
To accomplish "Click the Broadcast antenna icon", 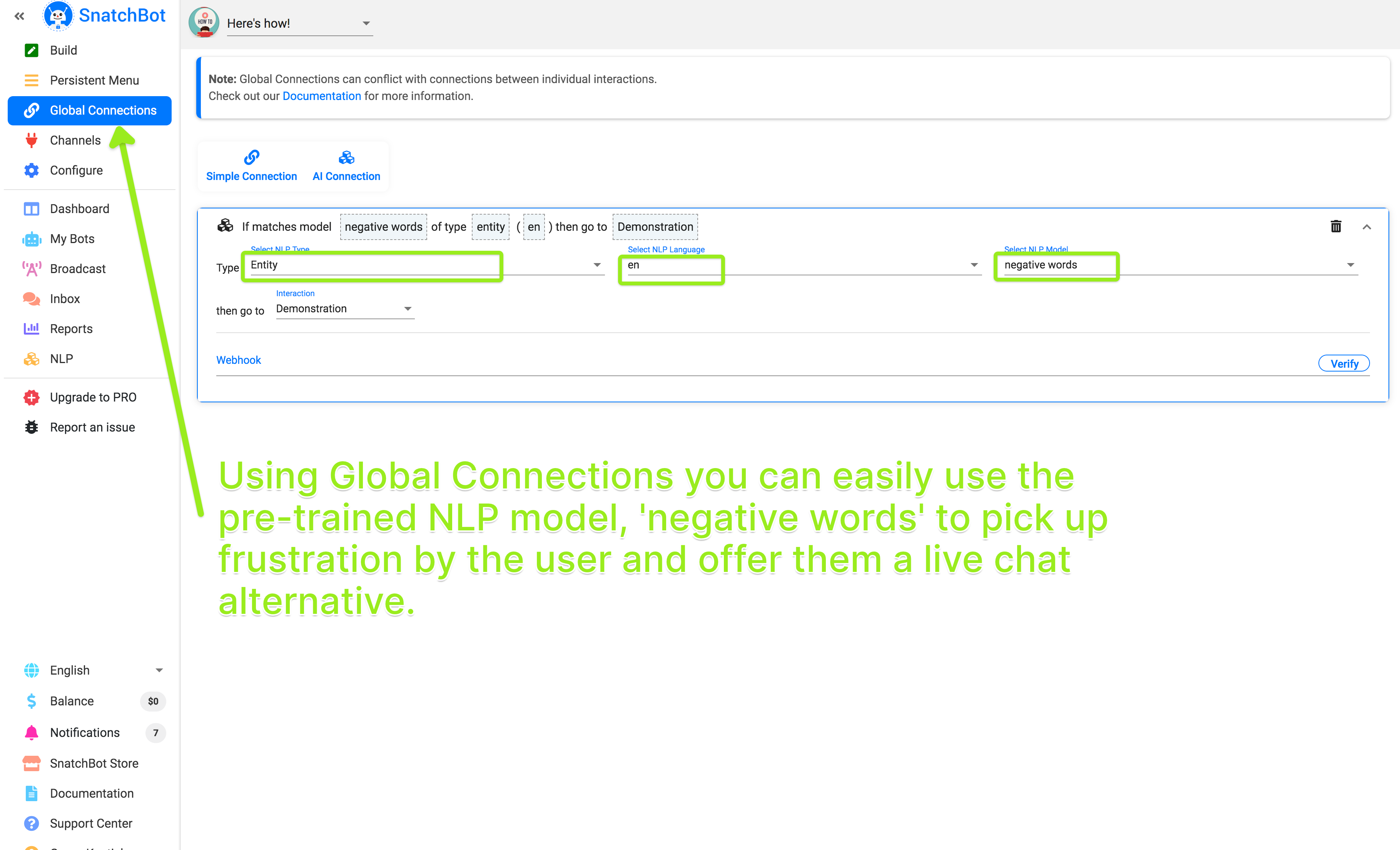I will pos(31,268).
